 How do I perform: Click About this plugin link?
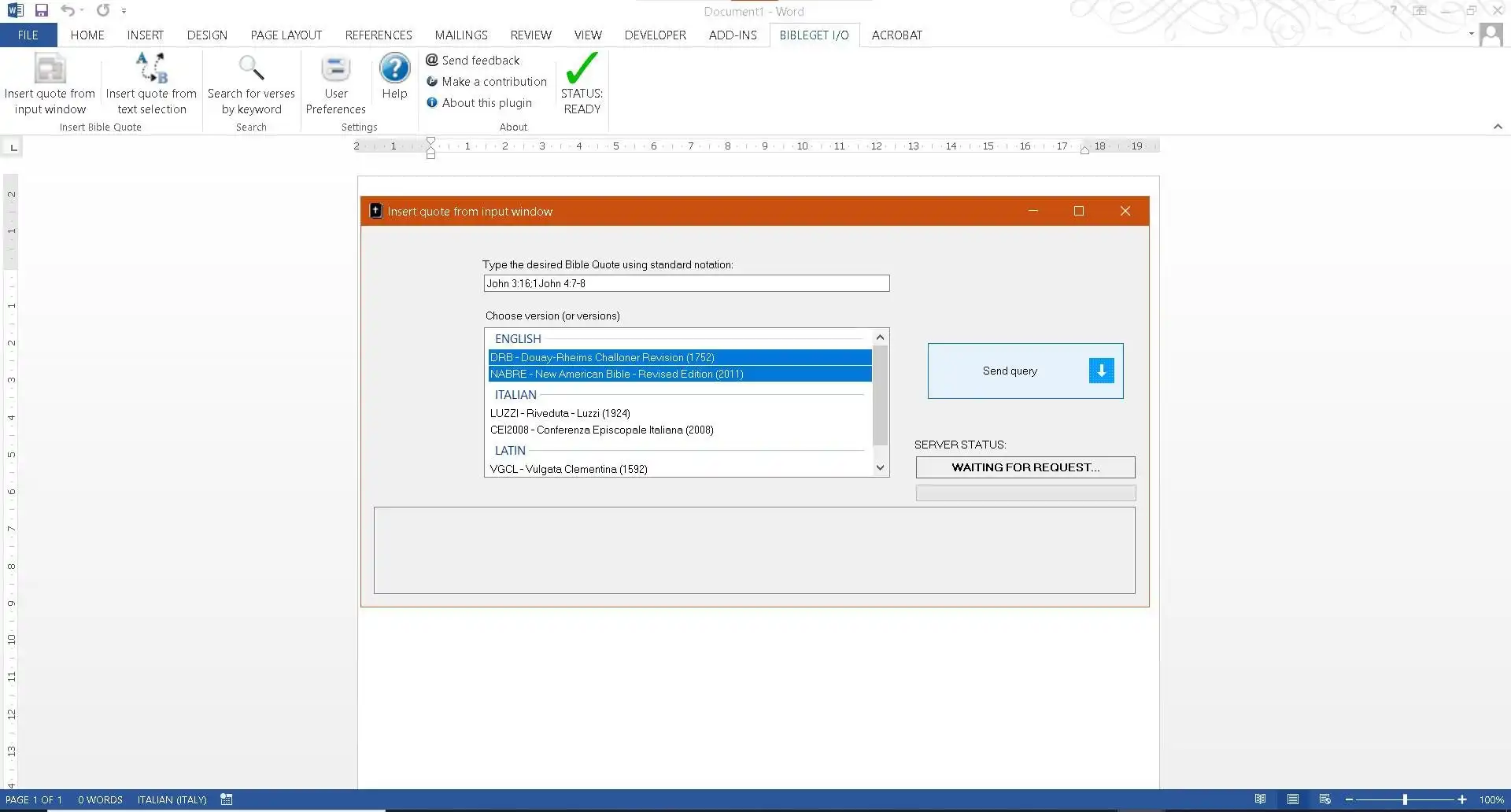click(487, 102)
